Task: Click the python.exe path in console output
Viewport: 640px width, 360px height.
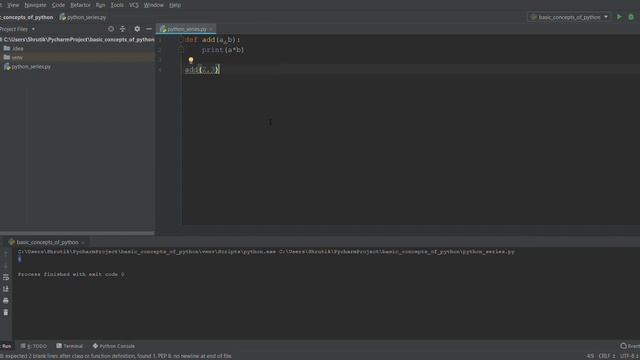Action: tap(147, 252)
